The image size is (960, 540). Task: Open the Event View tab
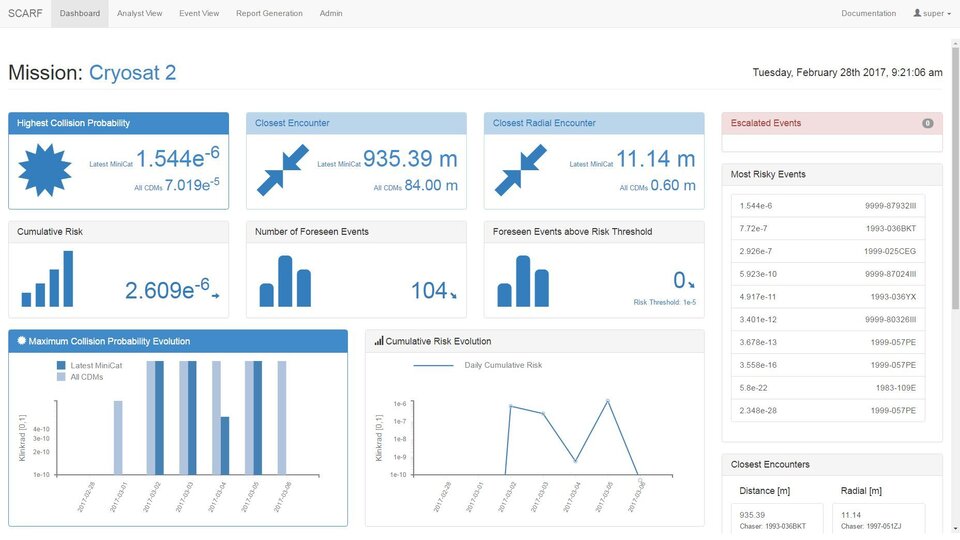(199, 13)
